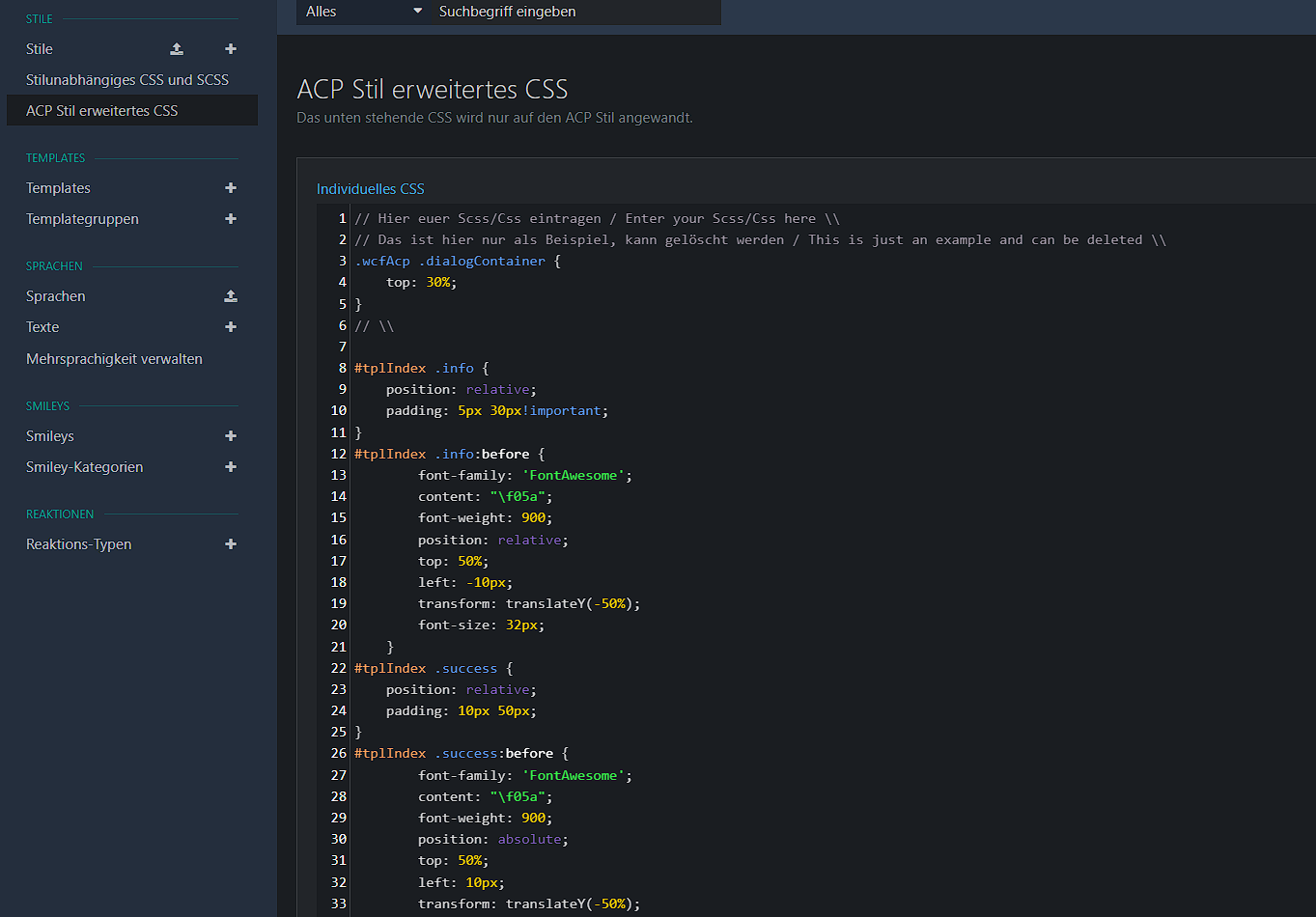Click the upload icon beside Sprachen

click(x=231, y=296)
